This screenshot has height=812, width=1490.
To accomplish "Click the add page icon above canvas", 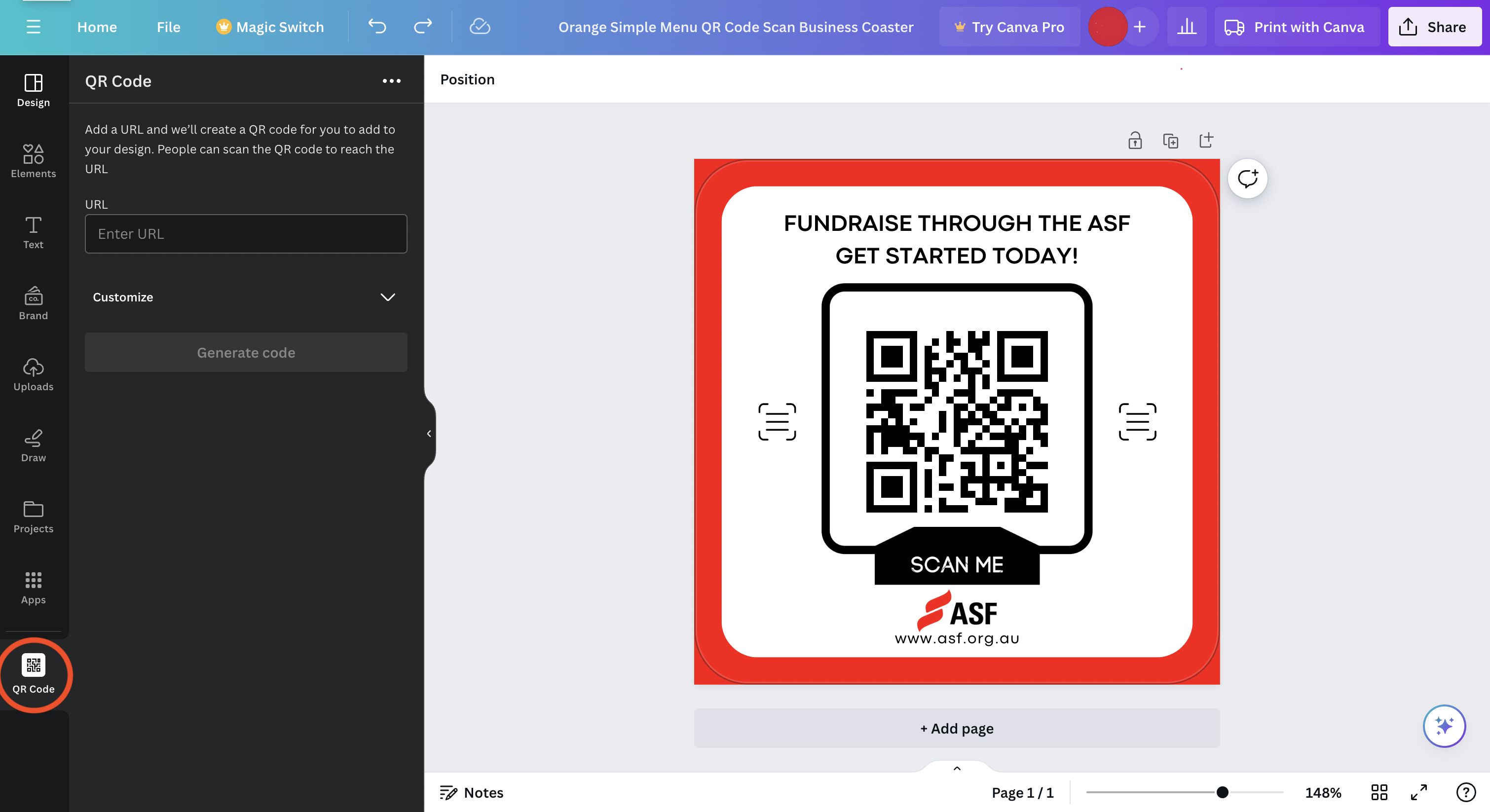I will [x=1206, y=141].
